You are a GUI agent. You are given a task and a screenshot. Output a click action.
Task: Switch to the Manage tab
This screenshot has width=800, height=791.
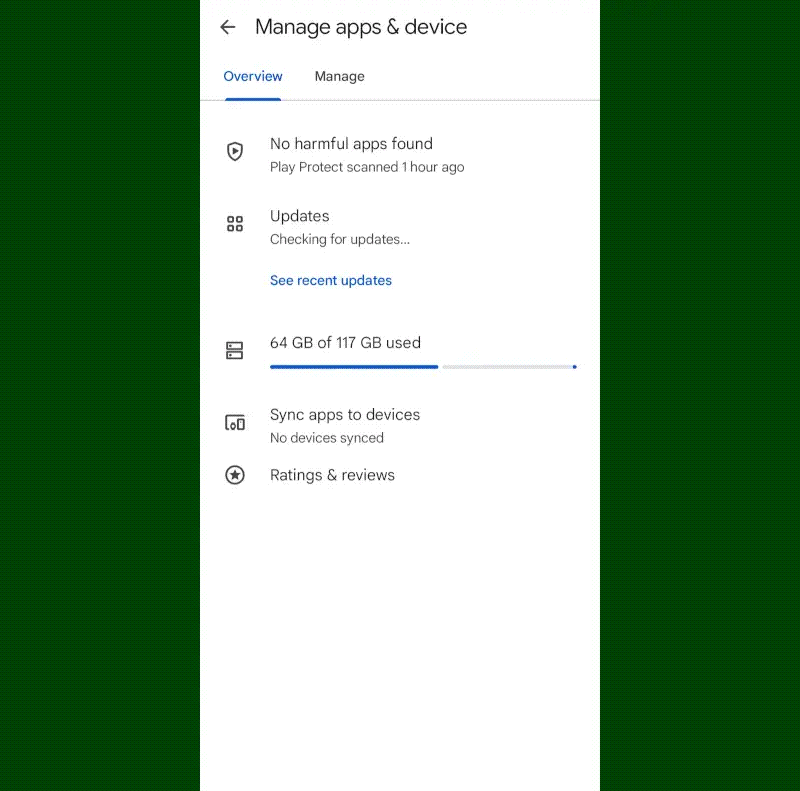(x=339, y=76)
